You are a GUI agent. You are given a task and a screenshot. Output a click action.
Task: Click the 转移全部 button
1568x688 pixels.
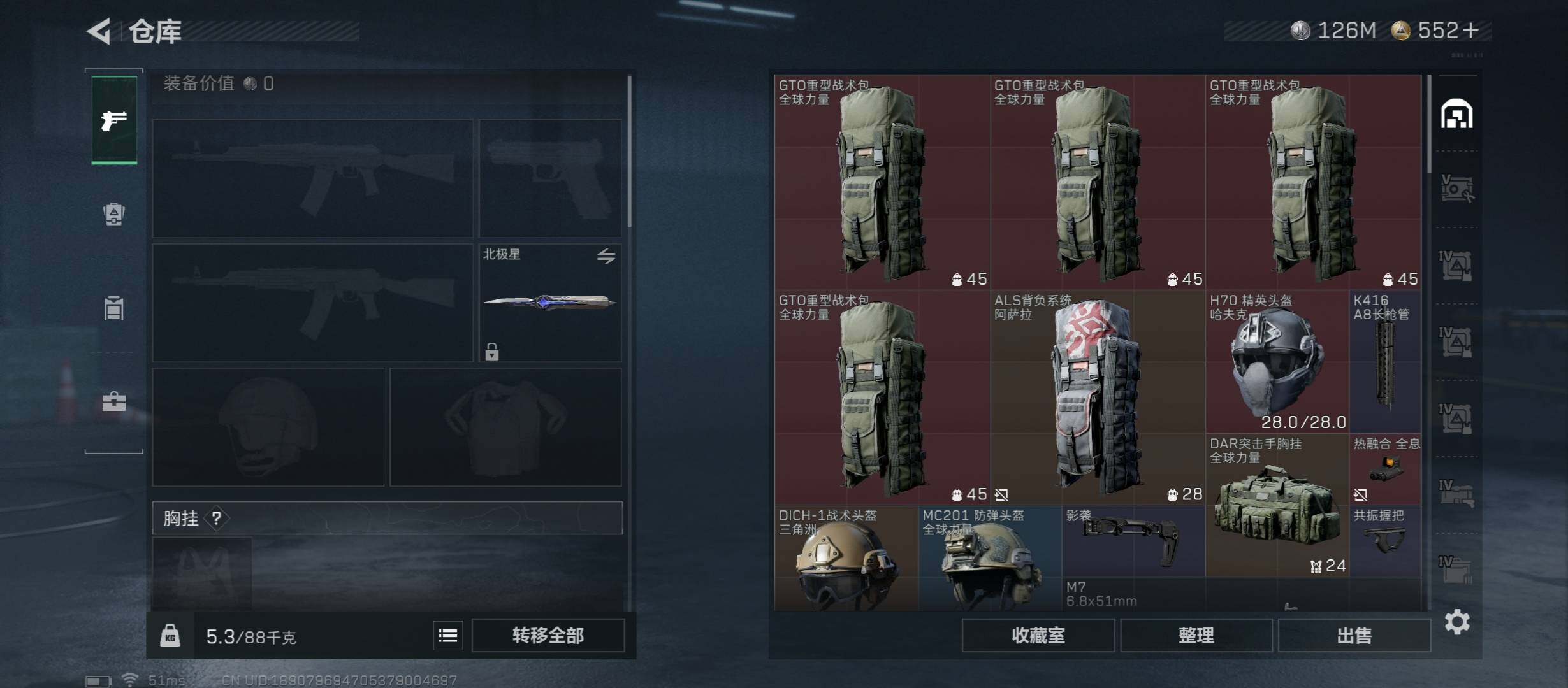(x=548, y=635)
